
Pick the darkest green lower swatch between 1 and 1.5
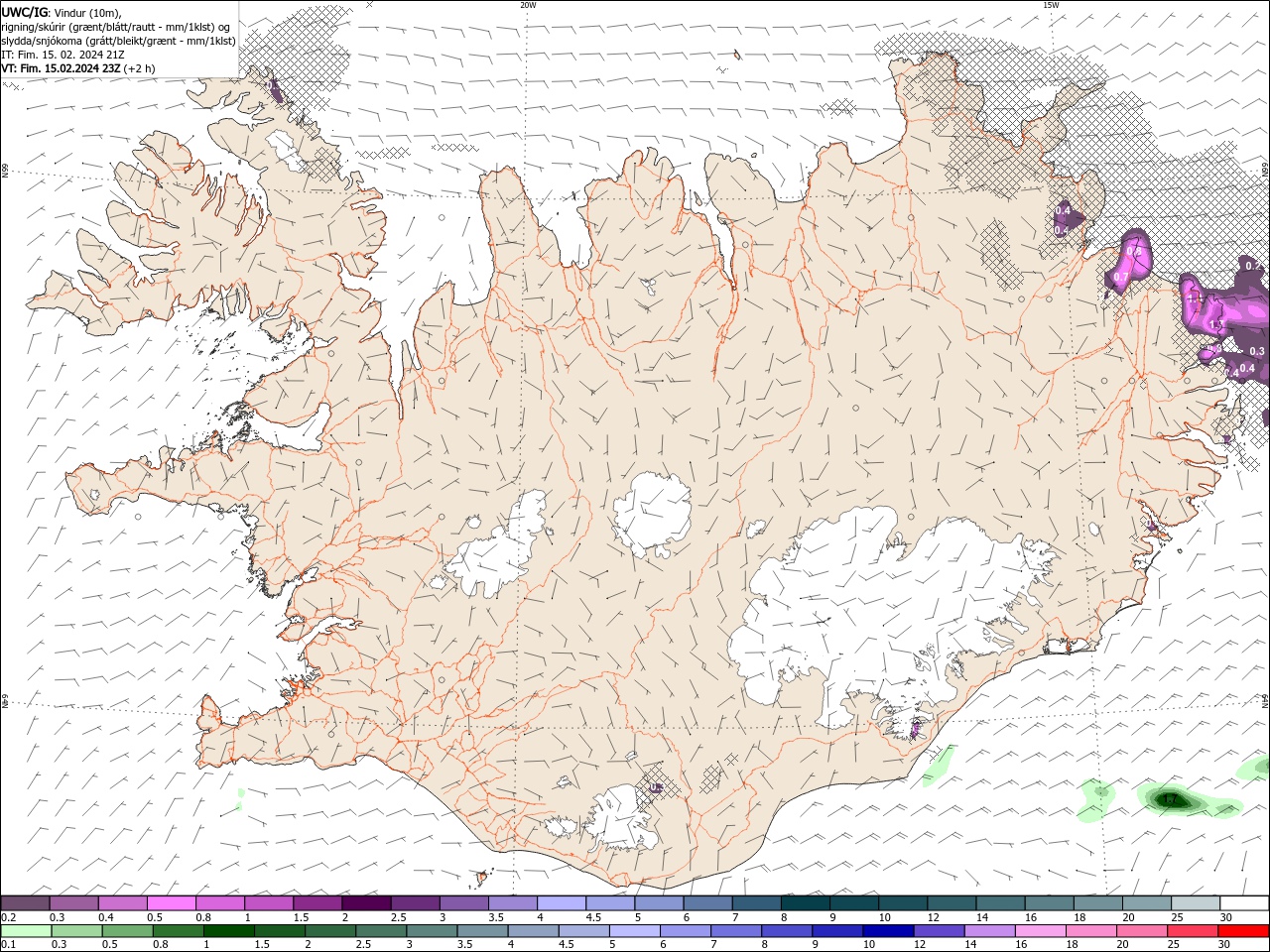[x=228, y=931]
